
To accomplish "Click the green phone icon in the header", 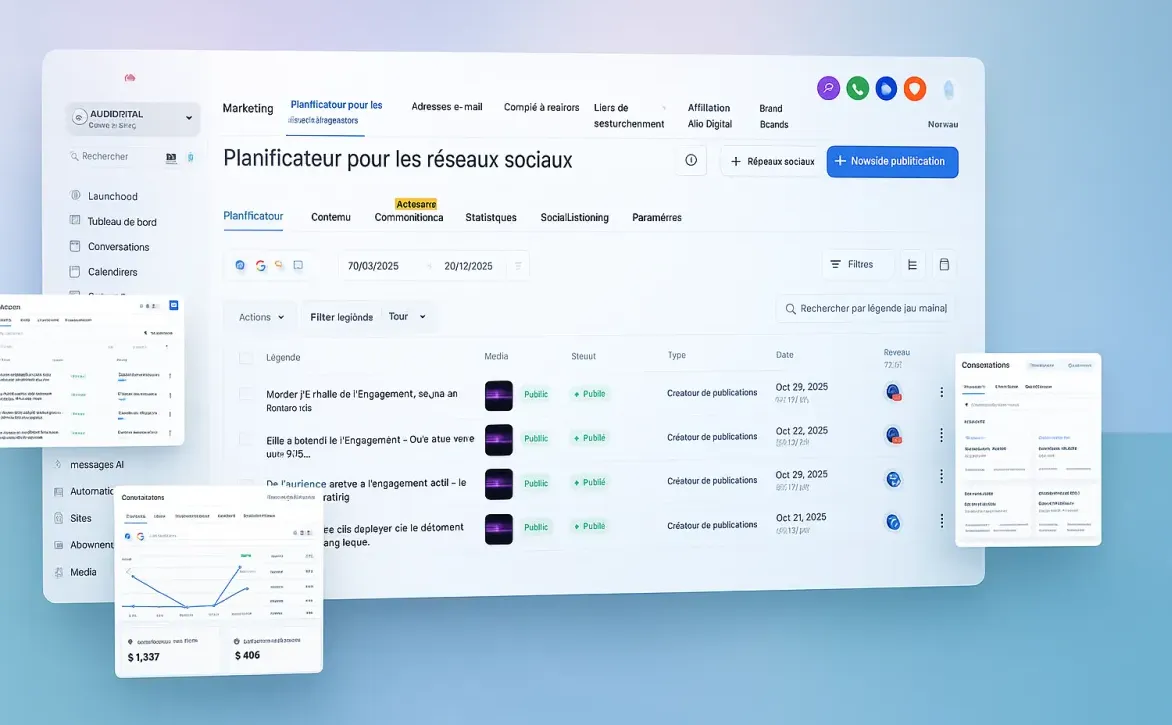I will click(x=857, y=88).
